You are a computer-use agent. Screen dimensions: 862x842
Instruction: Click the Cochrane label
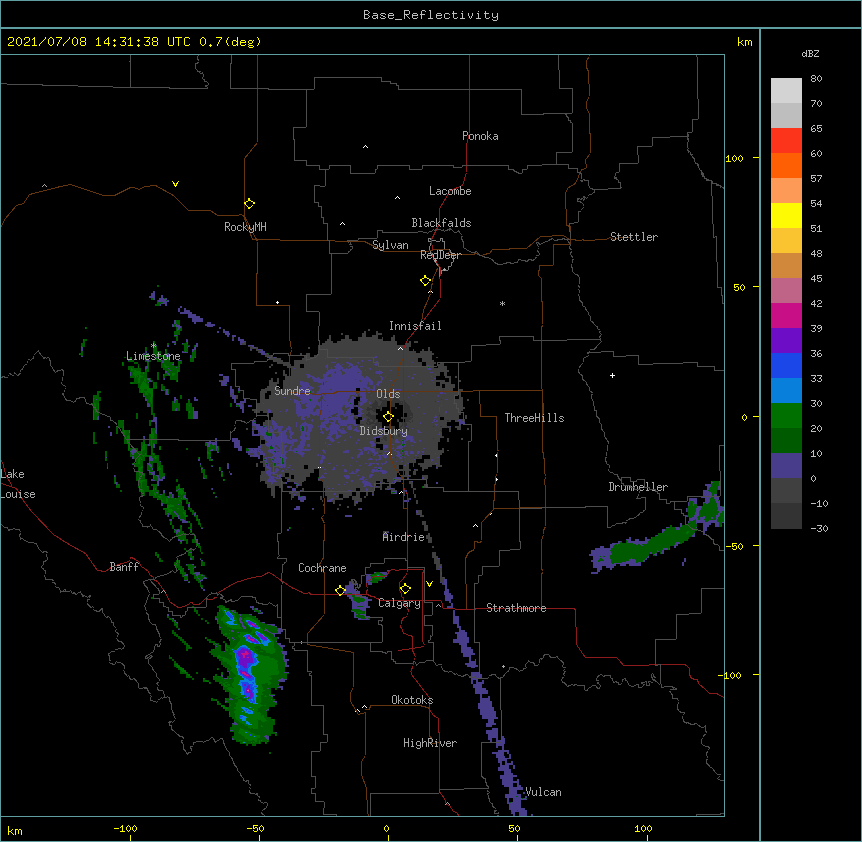(x=322, y=568)
